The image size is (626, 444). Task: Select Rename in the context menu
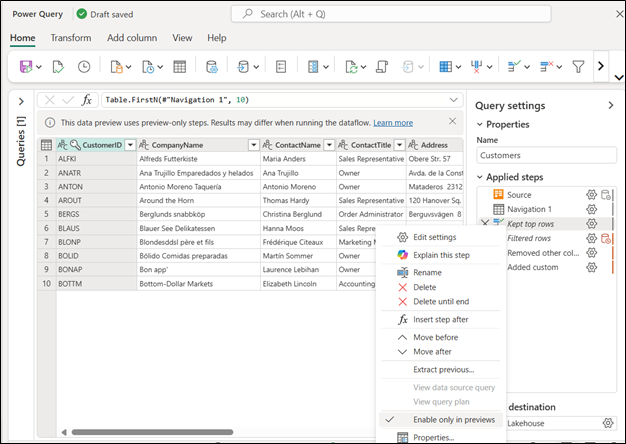[x=427, y=272]
